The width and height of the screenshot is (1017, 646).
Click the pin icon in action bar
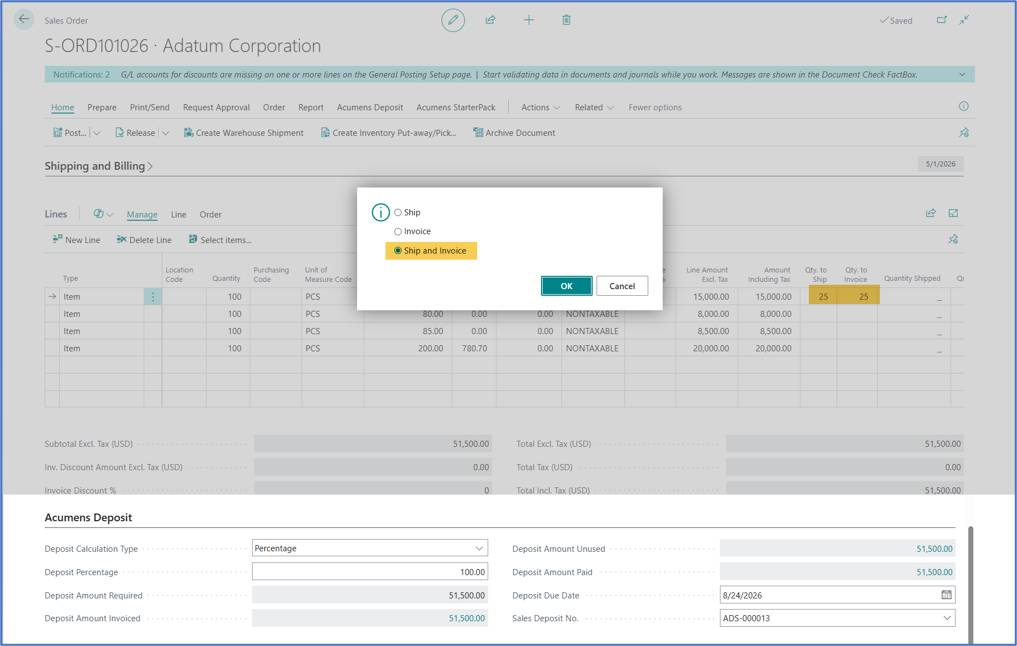tap(964, 132)
